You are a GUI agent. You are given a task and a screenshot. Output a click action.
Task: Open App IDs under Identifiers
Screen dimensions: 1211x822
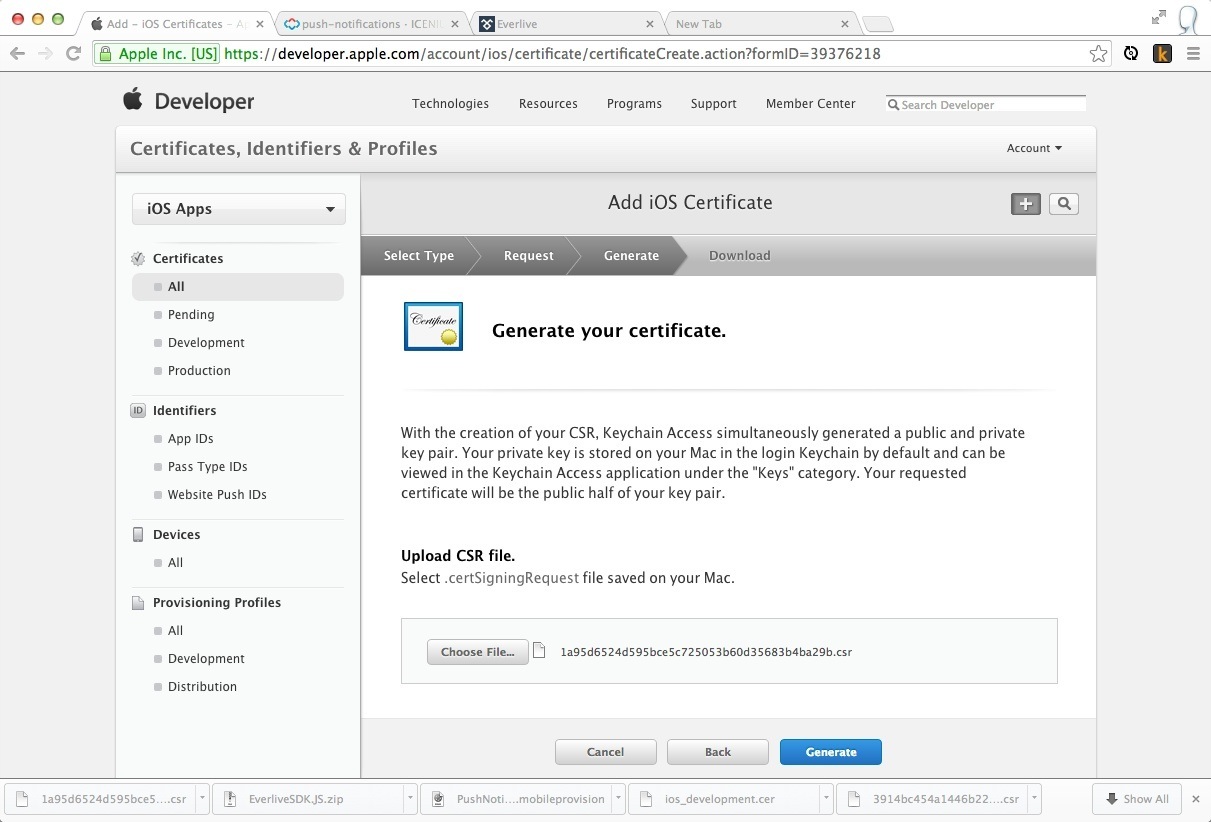(x=190, y=439)
